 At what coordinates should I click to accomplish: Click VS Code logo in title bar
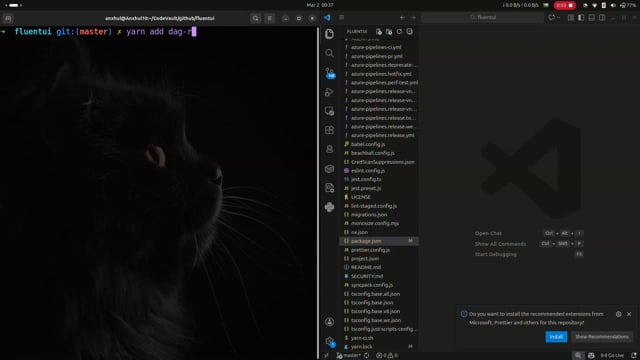point(327,18)
